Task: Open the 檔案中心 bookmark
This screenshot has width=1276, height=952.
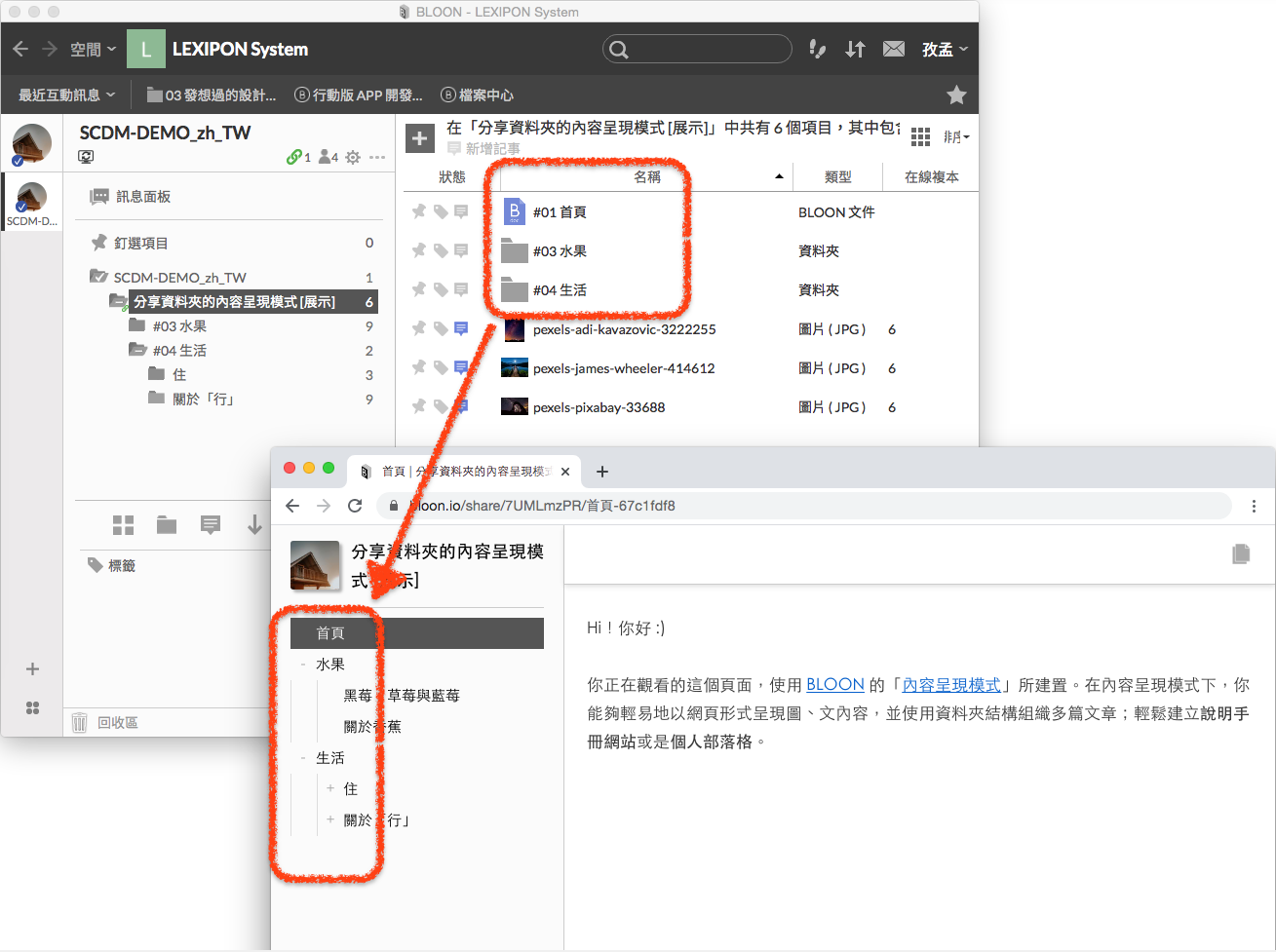Action: [x=478, y=95]
